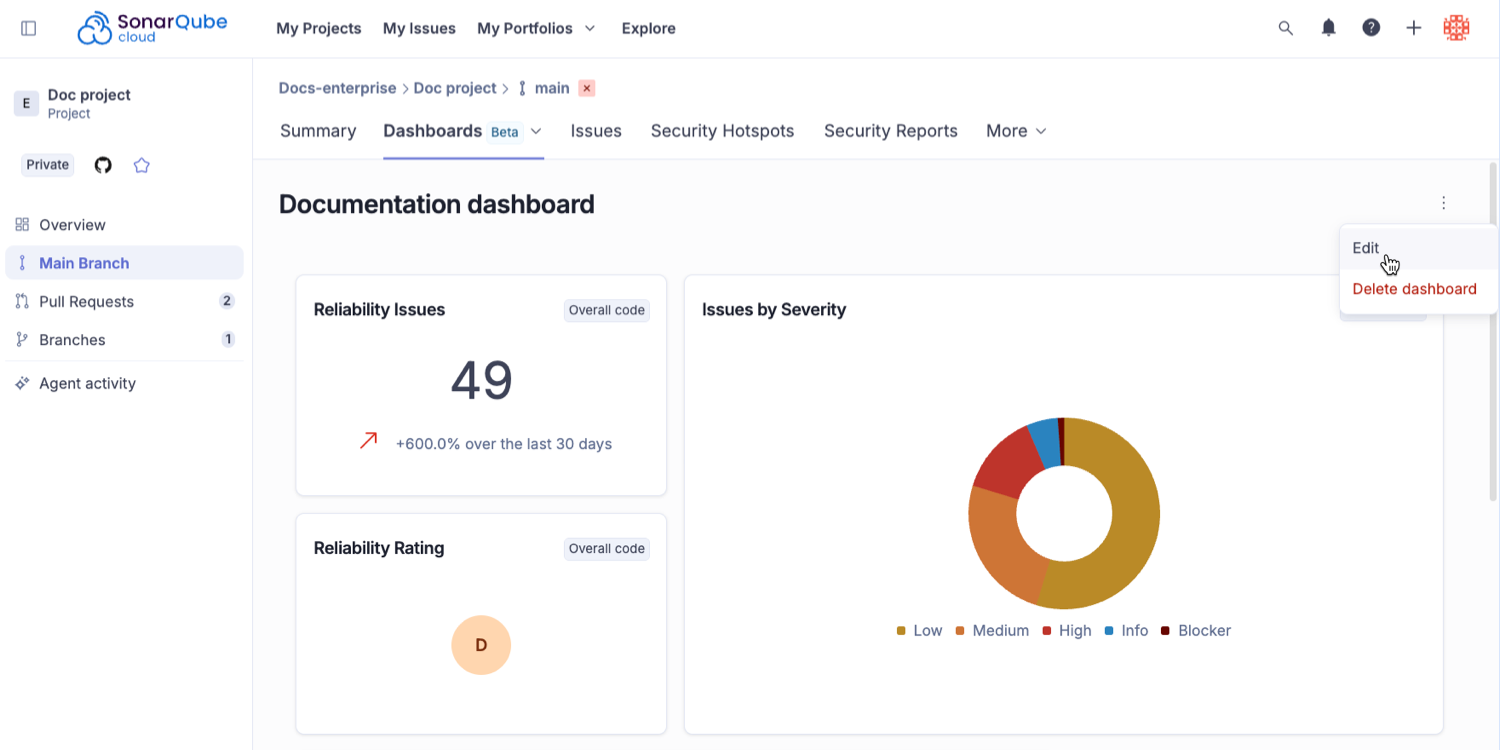Expand the More menu in the project tabs

(1014, 131)
